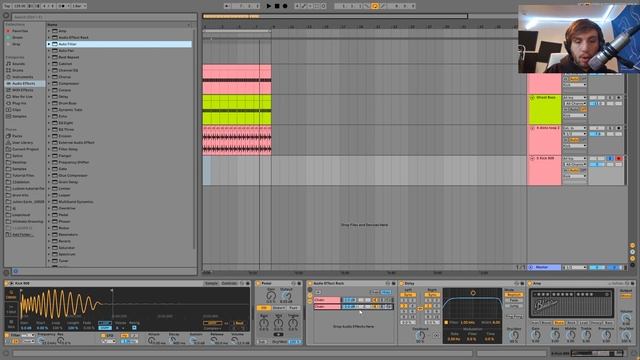This screenshot has height=360, width=640.
Task: Expand Audio Effect Rack folder
Action: point(49,38)
